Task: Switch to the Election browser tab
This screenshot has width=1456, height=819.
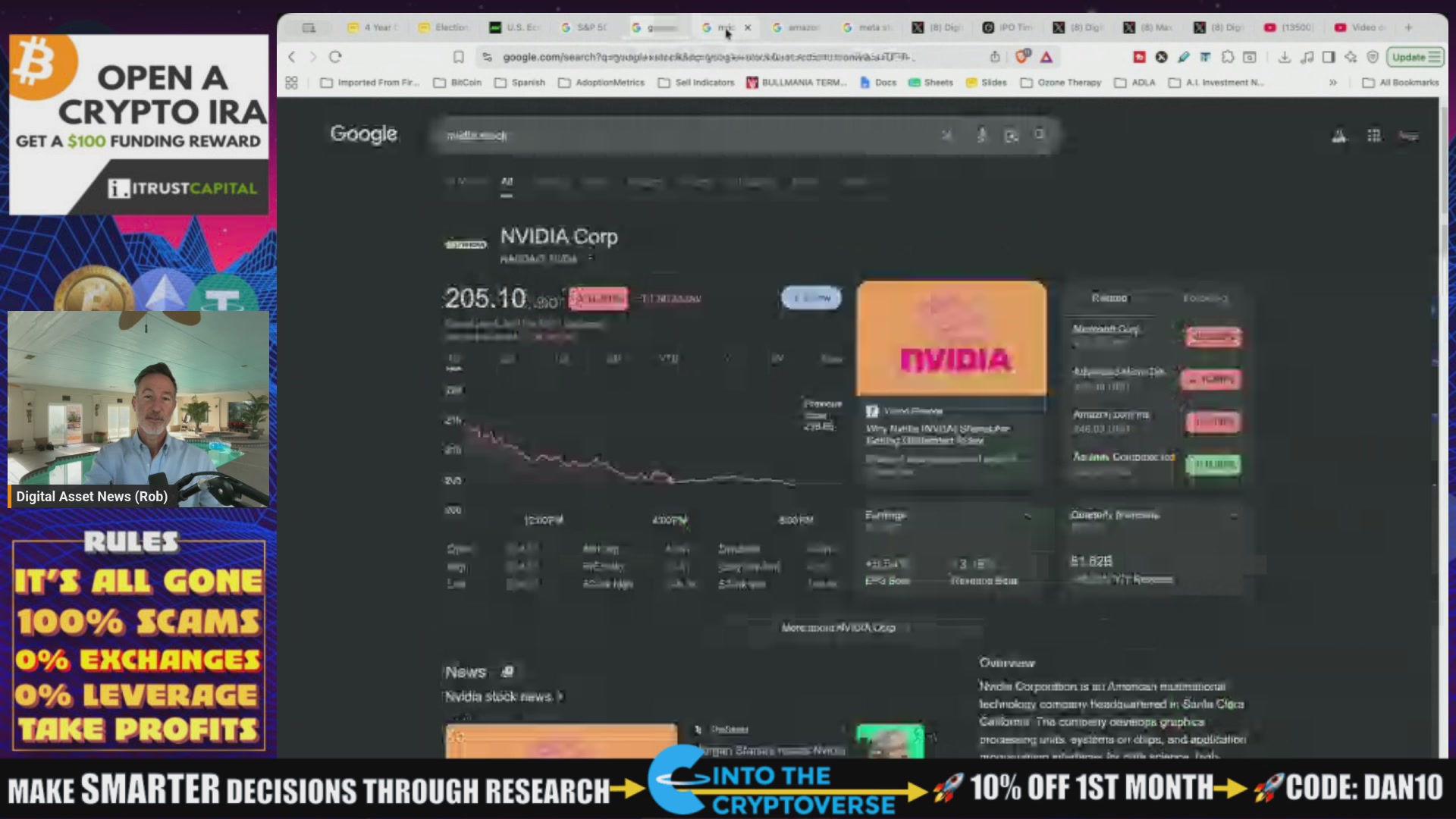Action: (x=444, y=27)
